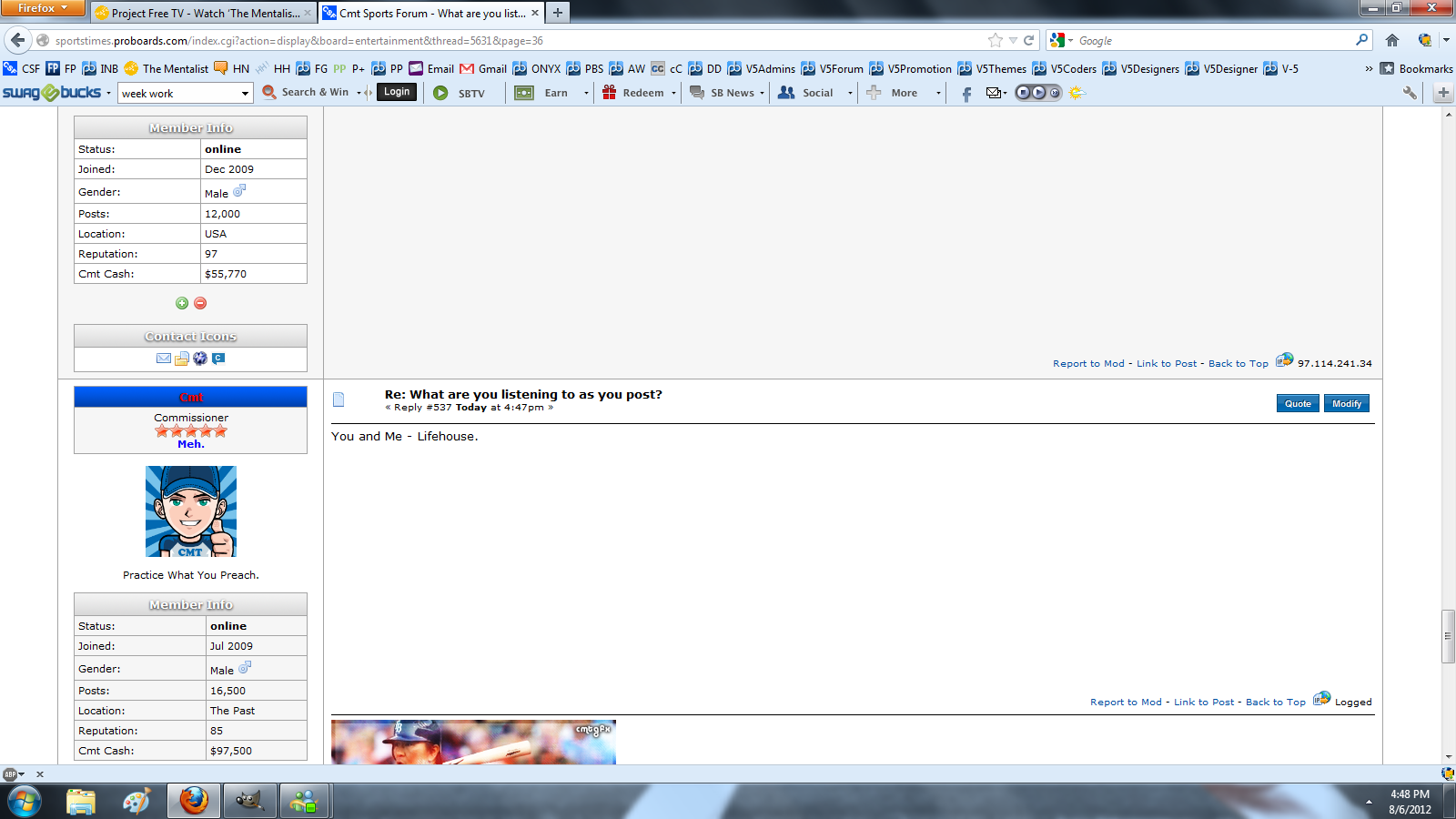Expand the Swagbucks search box dropdown
1456x819 pixels.
[x=245, y=93]
